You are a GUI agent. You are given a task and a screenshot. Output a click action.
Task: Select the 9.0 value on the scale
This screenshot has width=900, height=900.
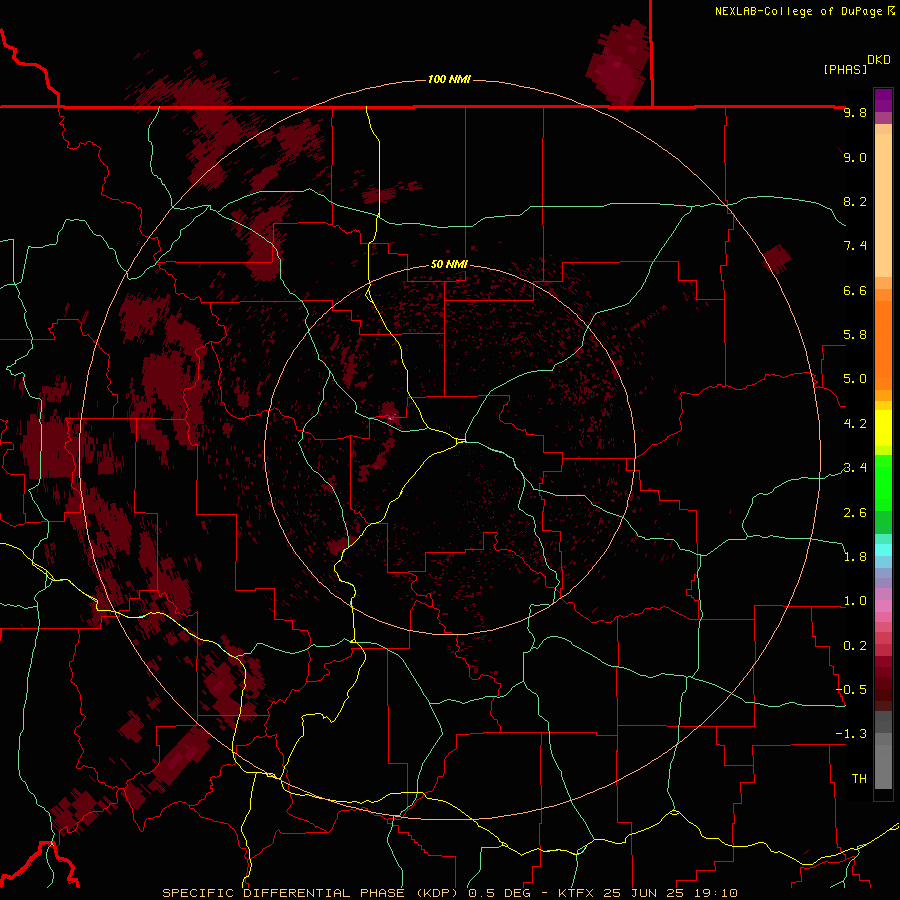[855, 157]
